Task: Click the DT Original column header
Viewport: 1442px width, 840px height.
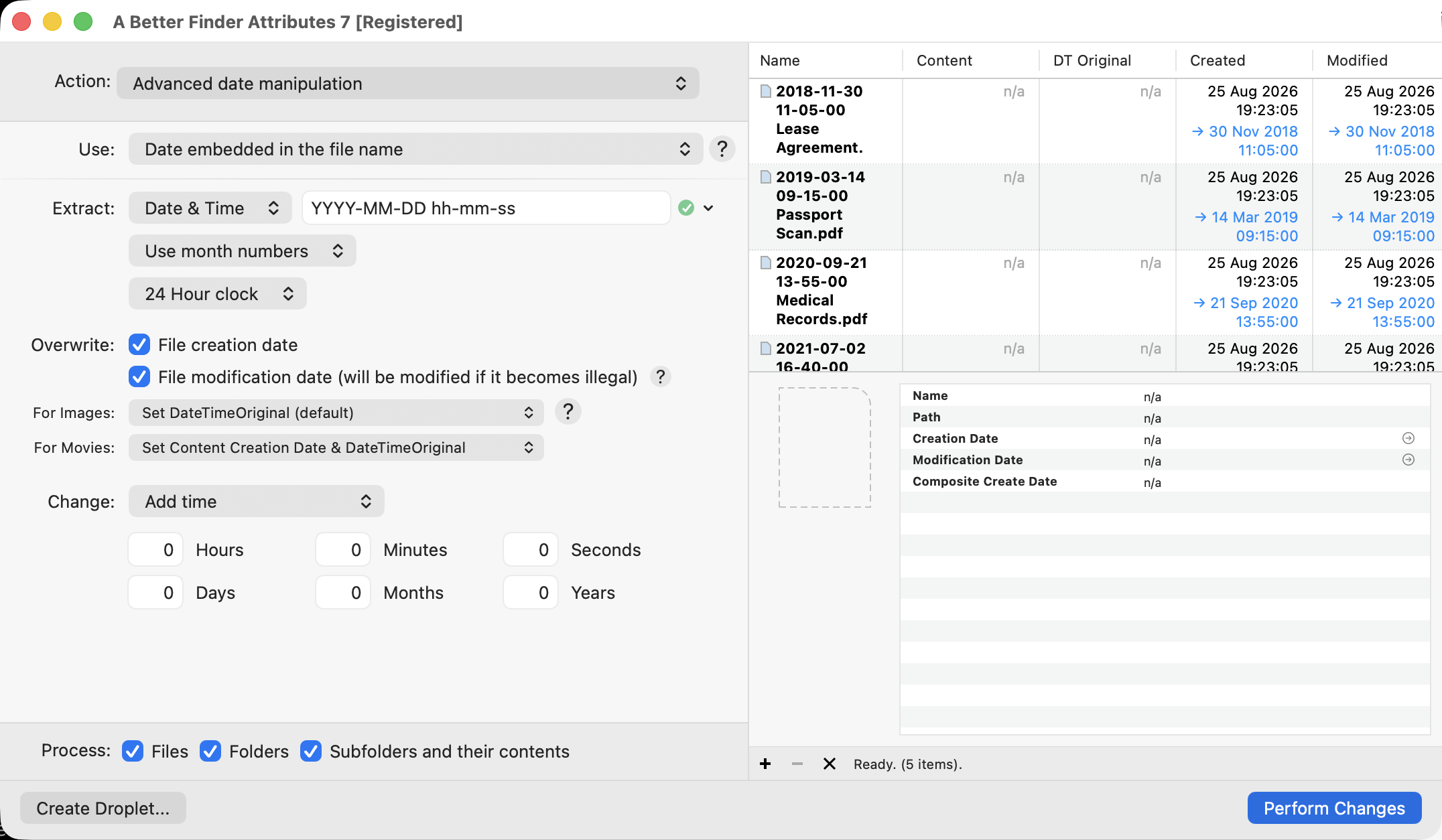Action: (1108, 60)
